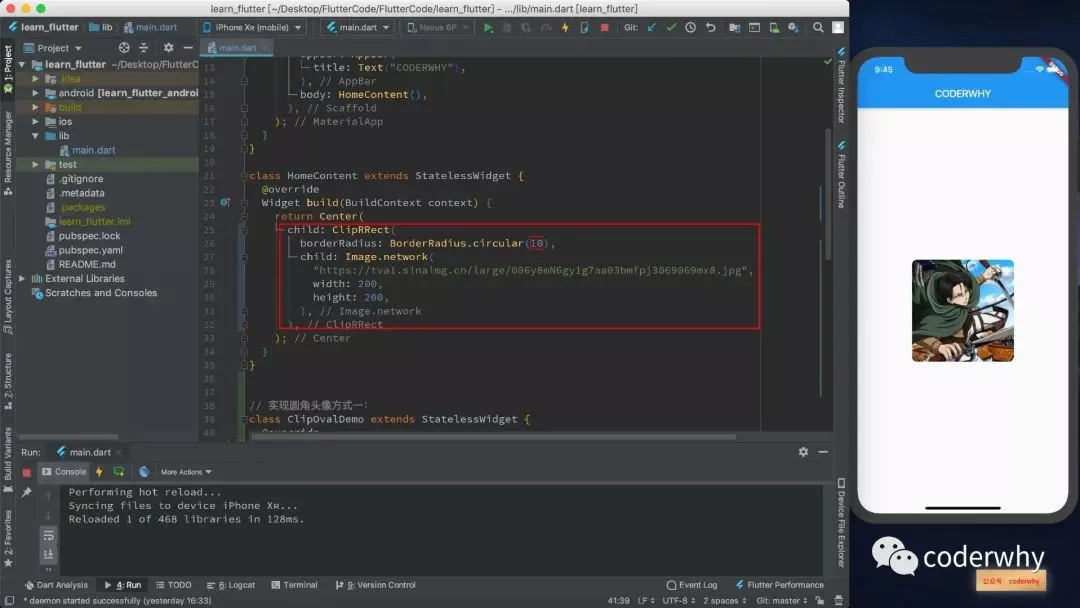Screen dimensions: 1080x608
Task: Stop process with red square in Run panel
Action: (x=26, y=472)
